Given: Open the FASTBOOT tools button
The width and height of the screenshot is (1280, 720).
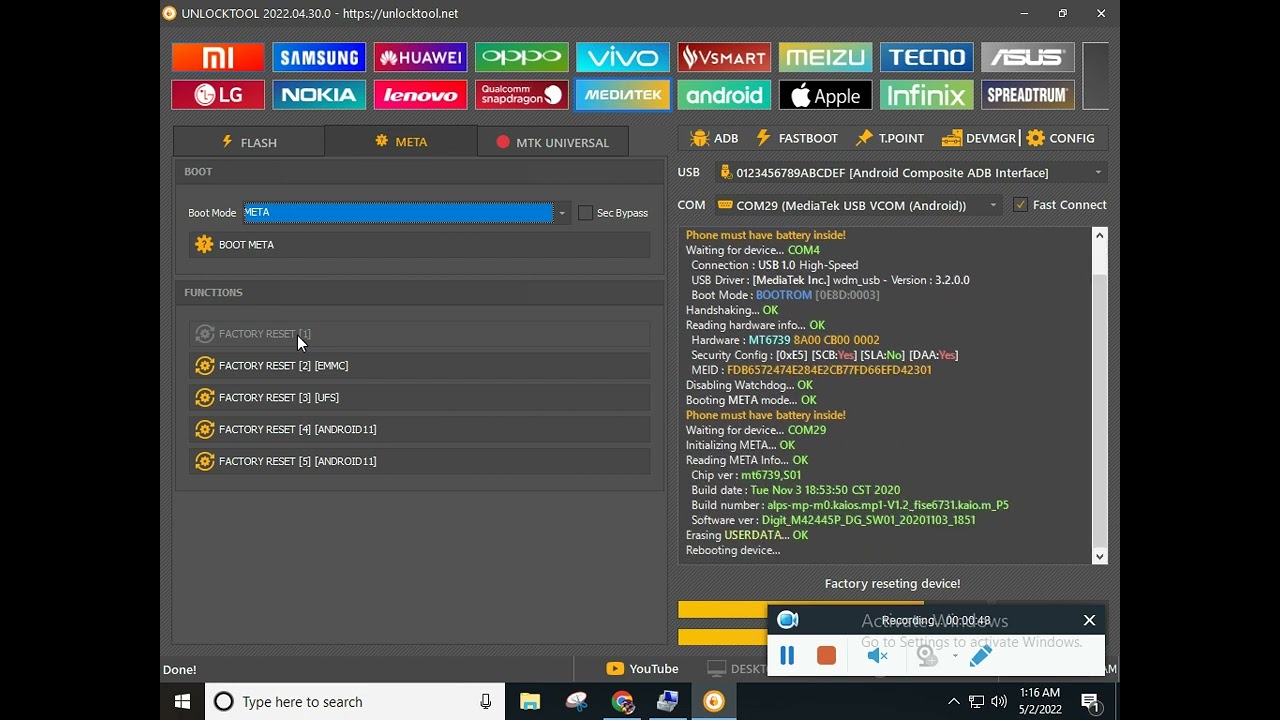Looking at the screenshot, I should pyautogui.click(x=797, y=138).
